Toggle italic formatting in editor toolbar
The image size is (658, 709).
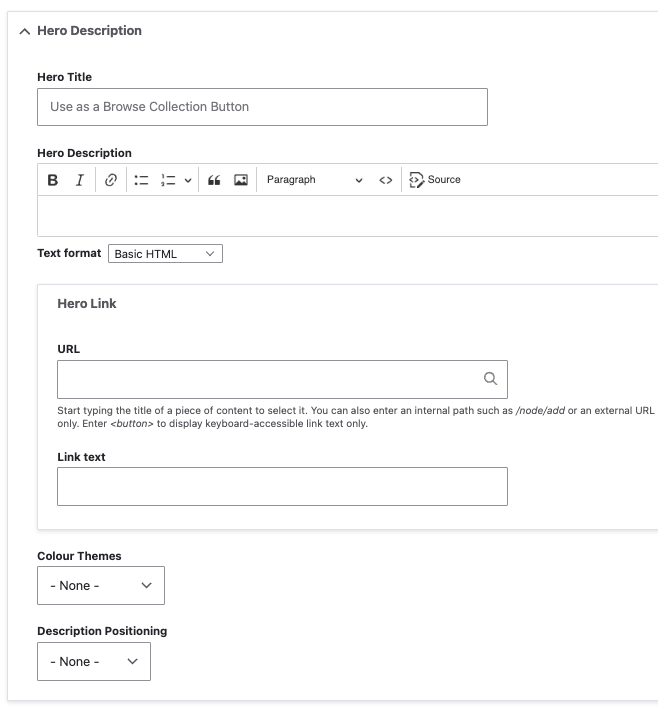tap(80, 180)
